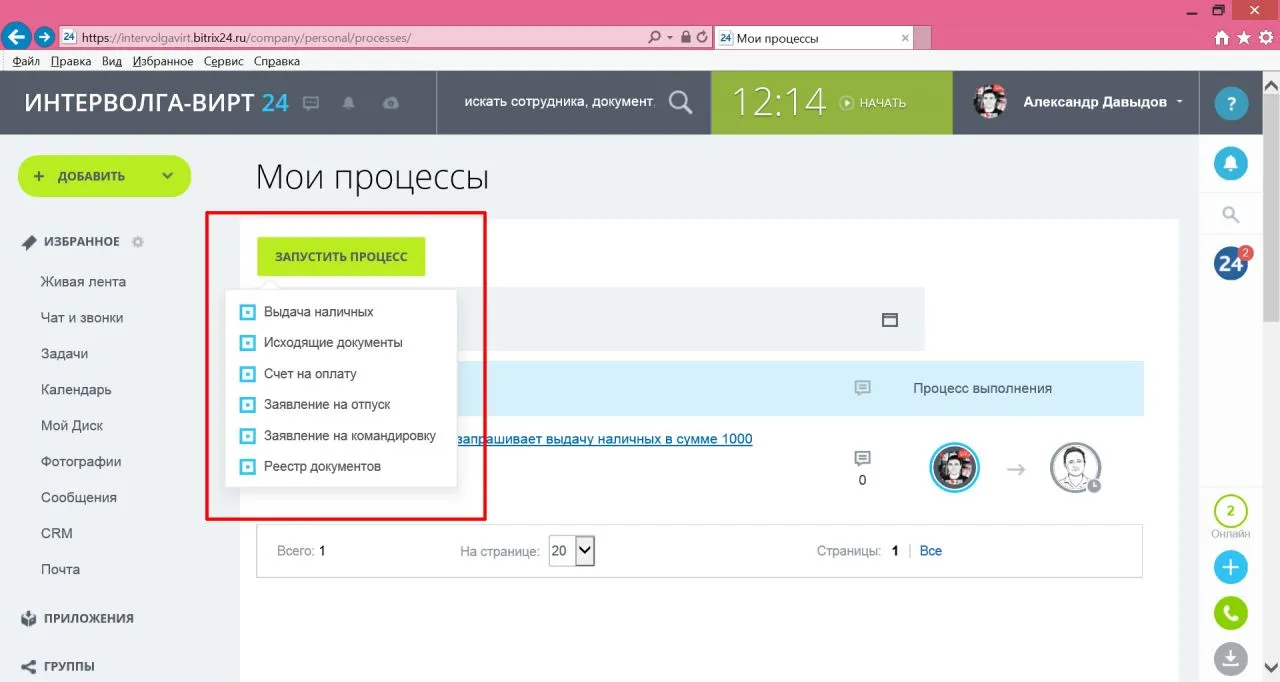Viewport: 1280px width, 682px height.
Task: Select Заявление на отпуск from process list
Action: (x=327, y=405)
